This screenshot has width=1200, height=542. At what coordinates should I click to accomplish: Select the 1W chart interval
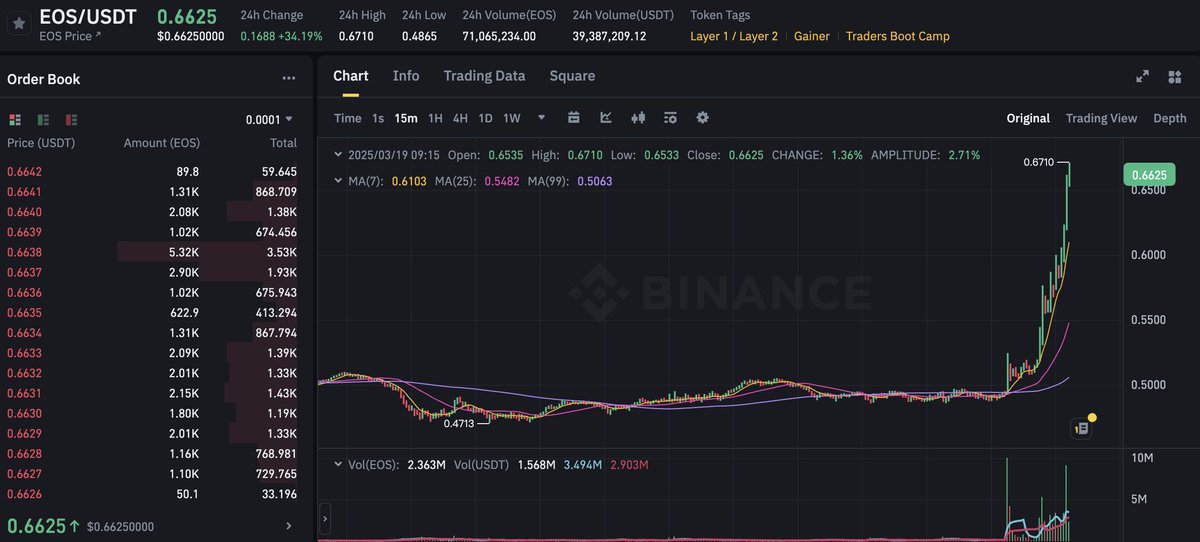pyautogui.click(x=512, y=118)
